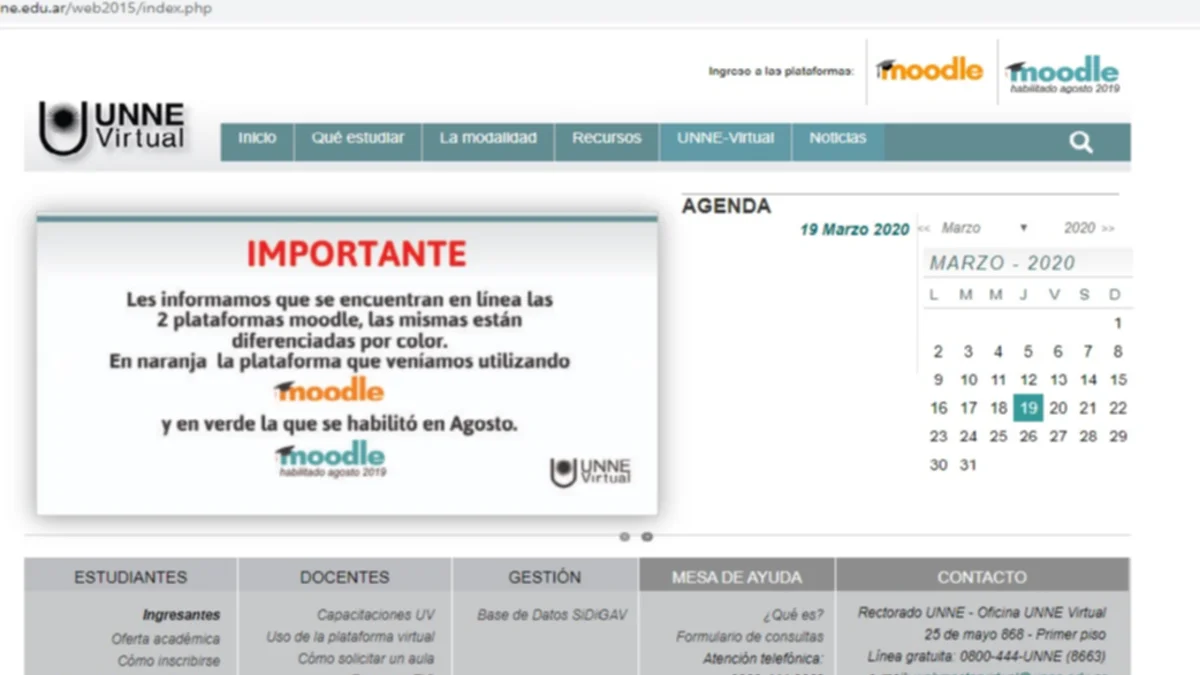
Task: Click the UNNE Virtual logo inside the Importante banner
Action: [590, 472]
